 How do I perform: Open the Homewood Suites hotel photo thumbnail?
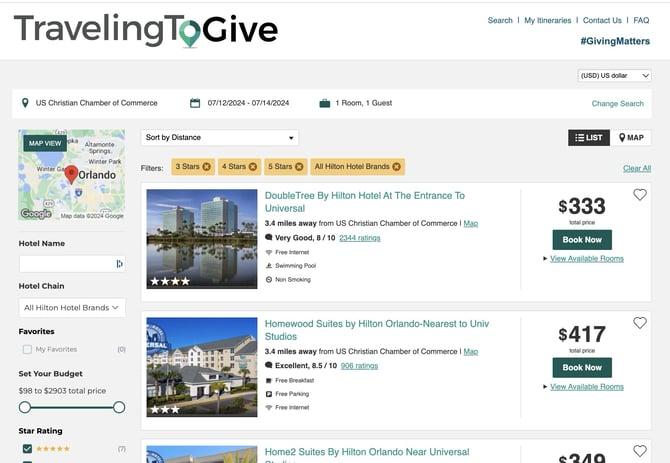click(x=202, y=367)
